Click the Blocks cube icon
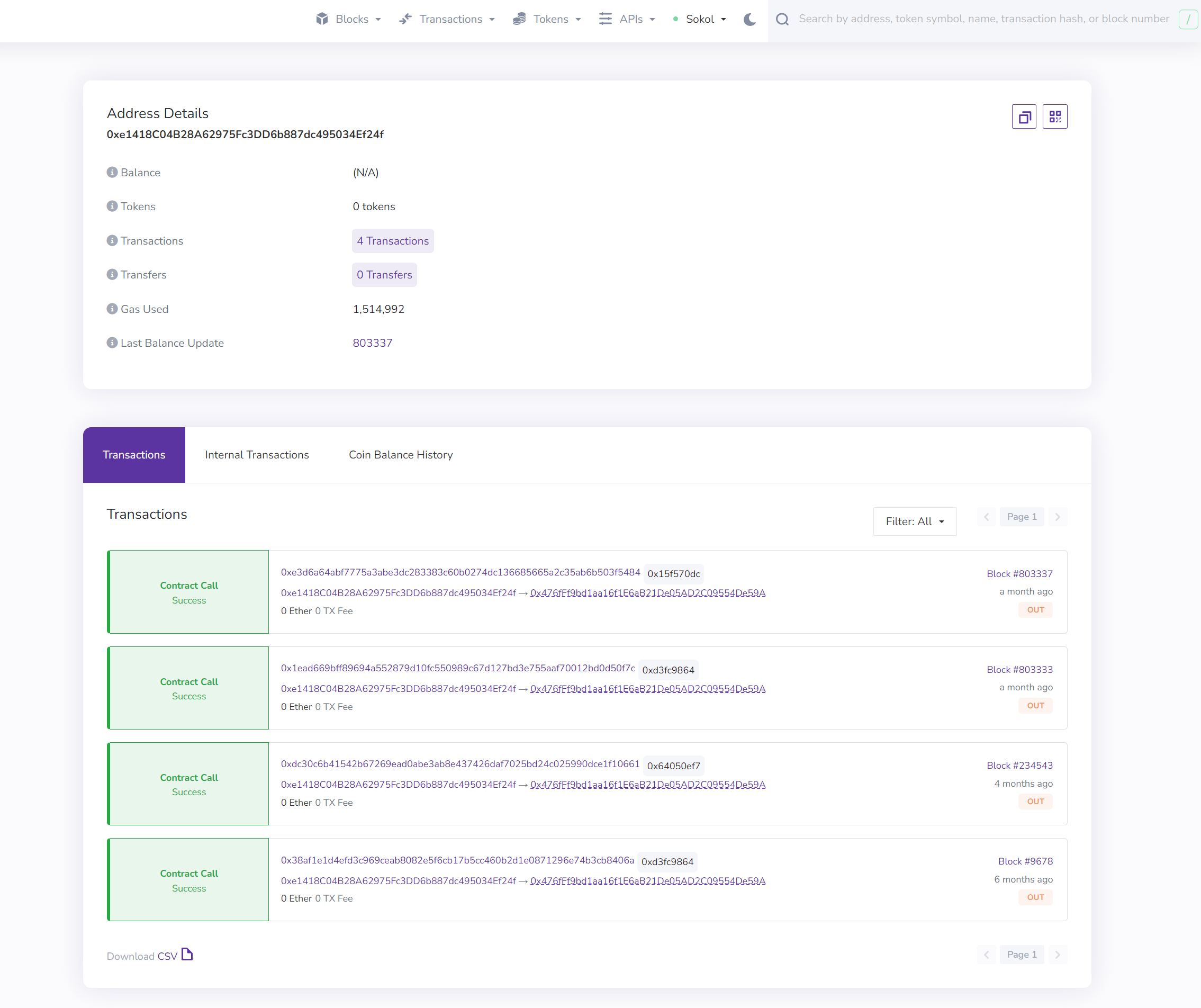The height and width of the screenshot is (1008, 1201). [x=322, y=19]
